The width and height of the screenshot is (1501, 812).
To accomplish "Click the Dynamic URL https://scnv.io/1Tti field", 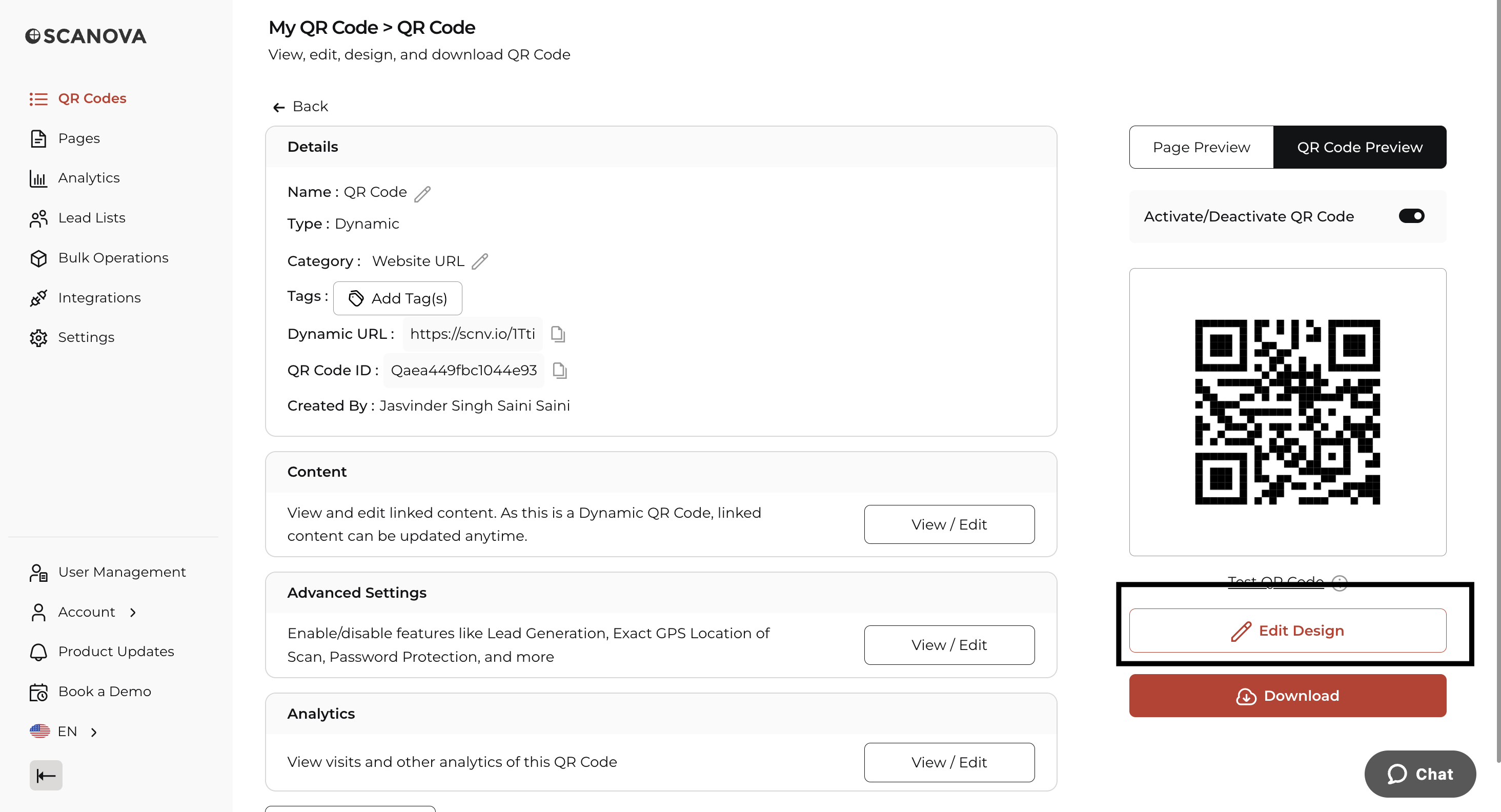I will [x=472, y=334].
